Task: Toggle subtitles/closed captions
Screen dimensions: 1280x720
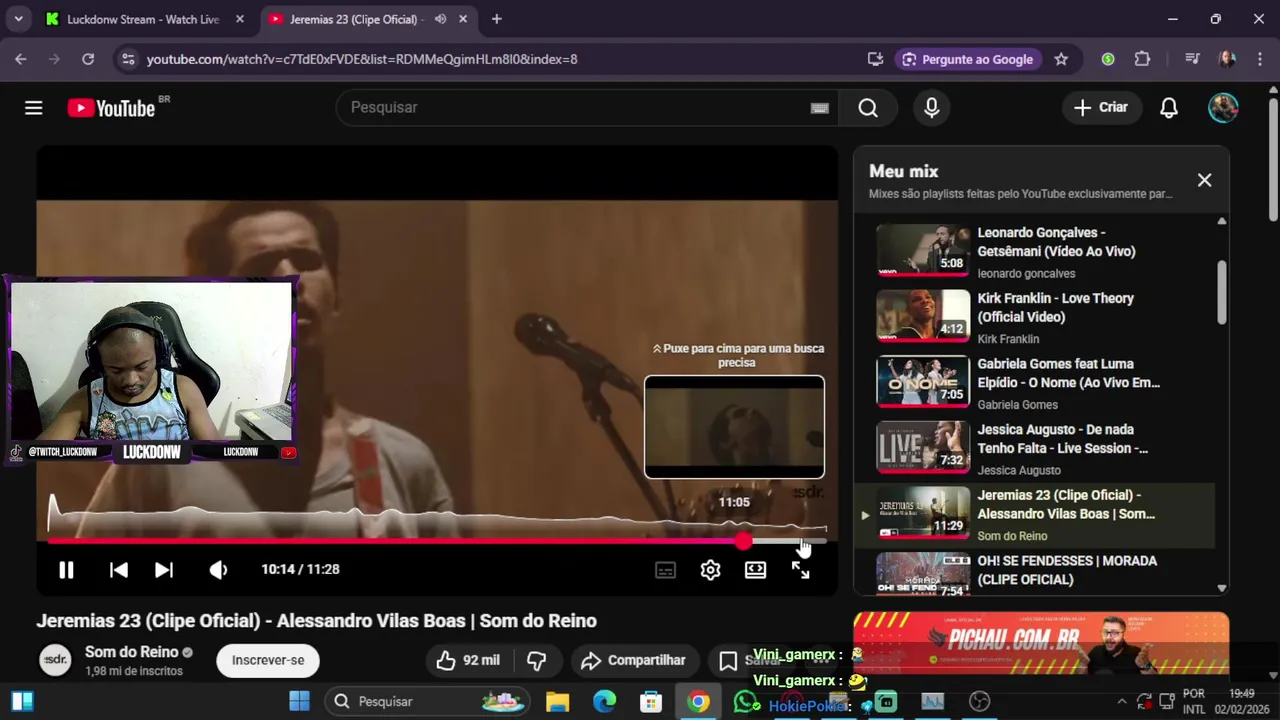Action: [665, 570]
